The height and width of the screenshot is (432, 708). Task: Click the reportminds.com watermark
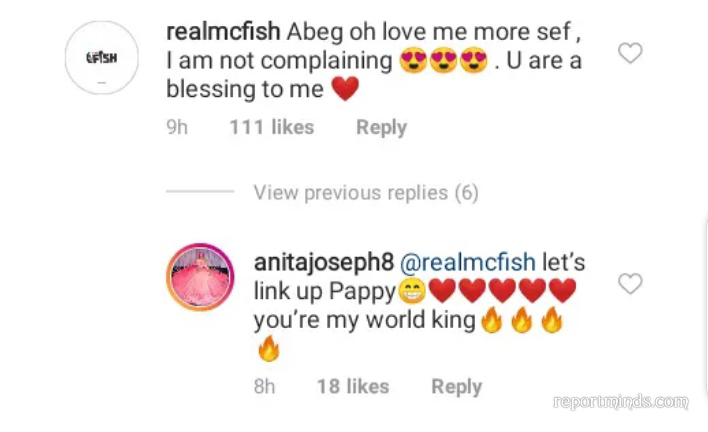pos(621,401)
